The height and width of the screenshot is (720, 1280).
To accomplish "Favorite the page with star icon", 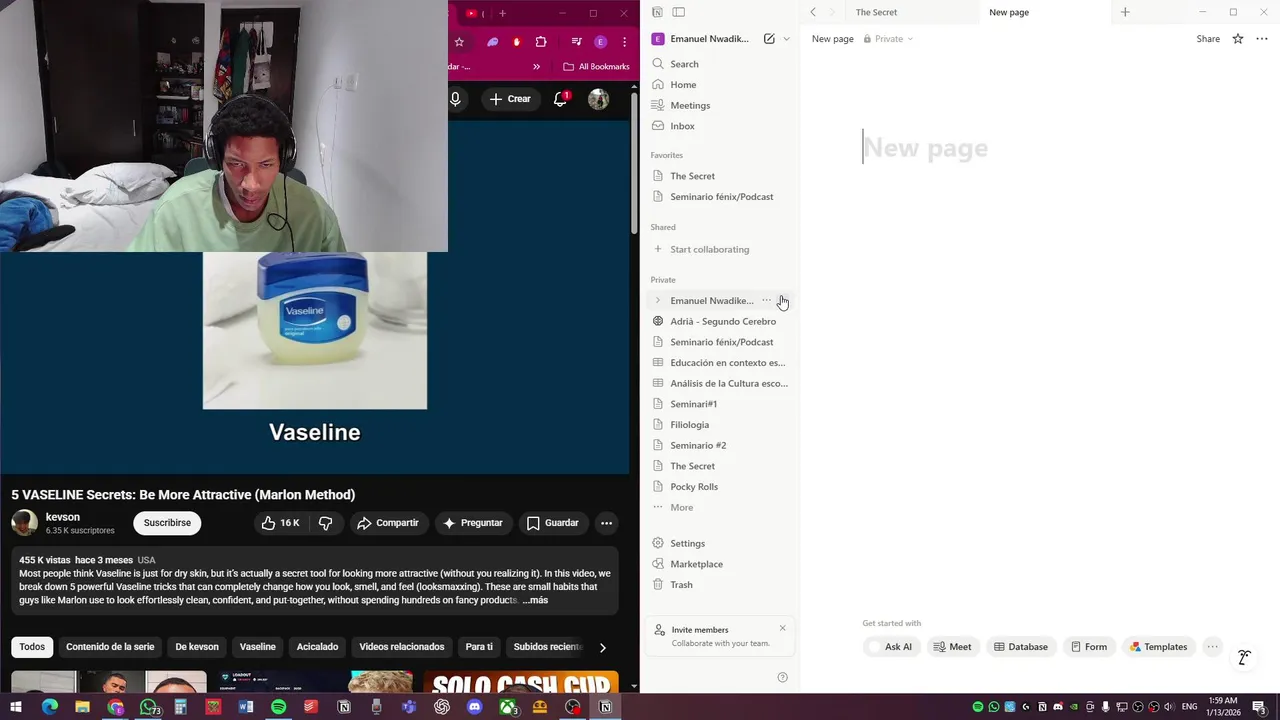I will click(x=1238, y=39).
